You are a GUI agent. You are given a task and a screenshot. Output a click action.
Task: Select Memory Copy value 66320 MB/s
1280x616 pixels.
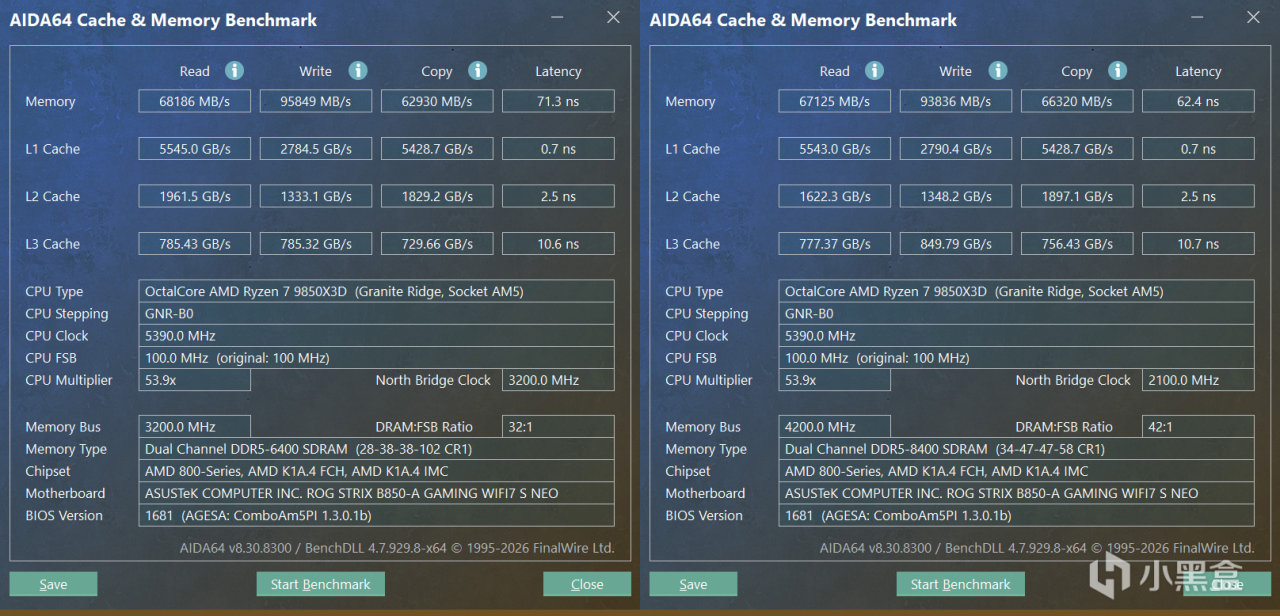1077,101
